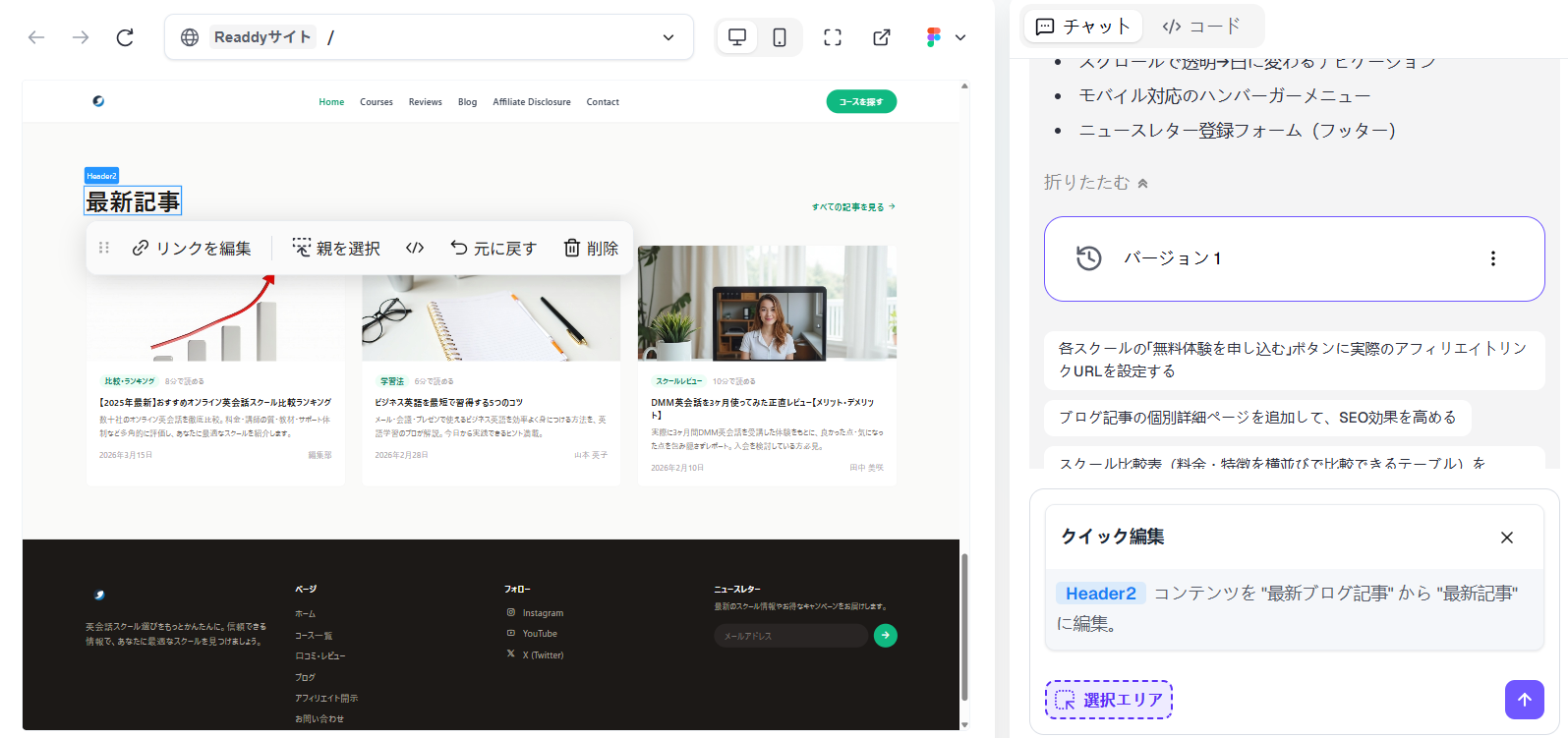1568x738 pixels.
Task: Click the woman on laptop thumbnail
Action: point(767,304)
